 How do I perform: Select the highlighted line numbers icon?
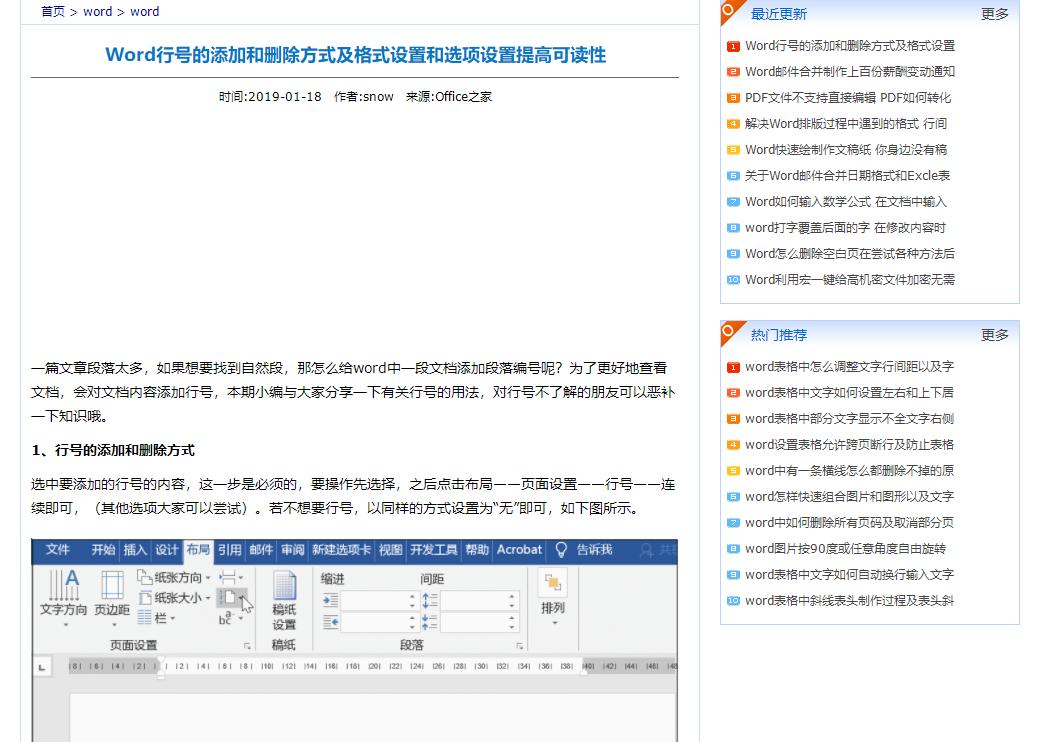pos(228,595)
